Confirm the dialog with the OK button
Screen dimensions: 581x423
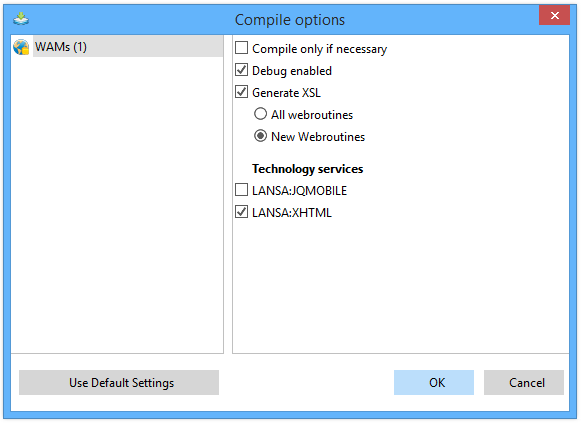434,382
